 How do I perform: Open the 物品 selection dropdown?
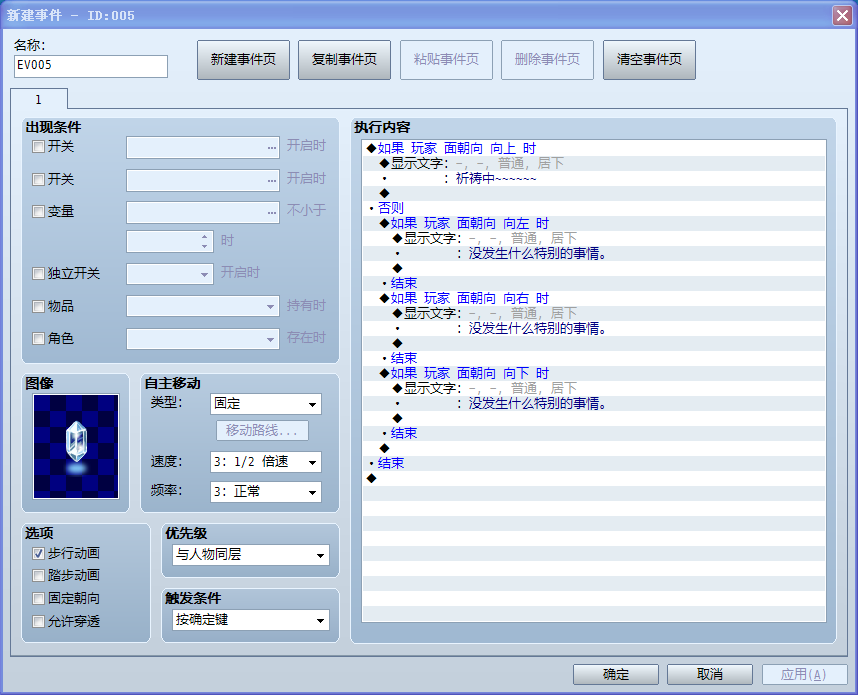[x=202, y=306]
